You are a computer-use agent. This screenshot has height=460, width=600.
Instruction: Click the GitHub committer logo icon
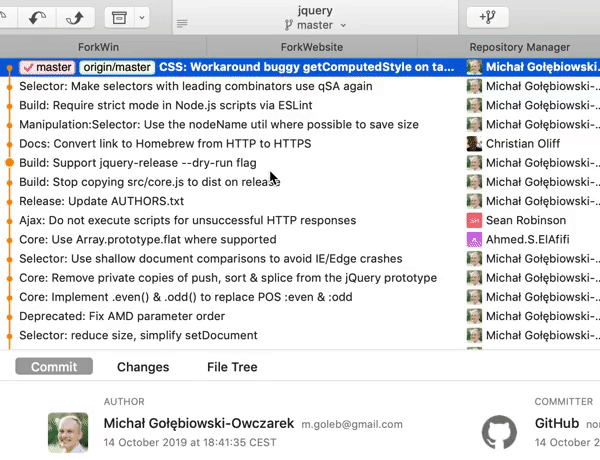click(499, 432)
